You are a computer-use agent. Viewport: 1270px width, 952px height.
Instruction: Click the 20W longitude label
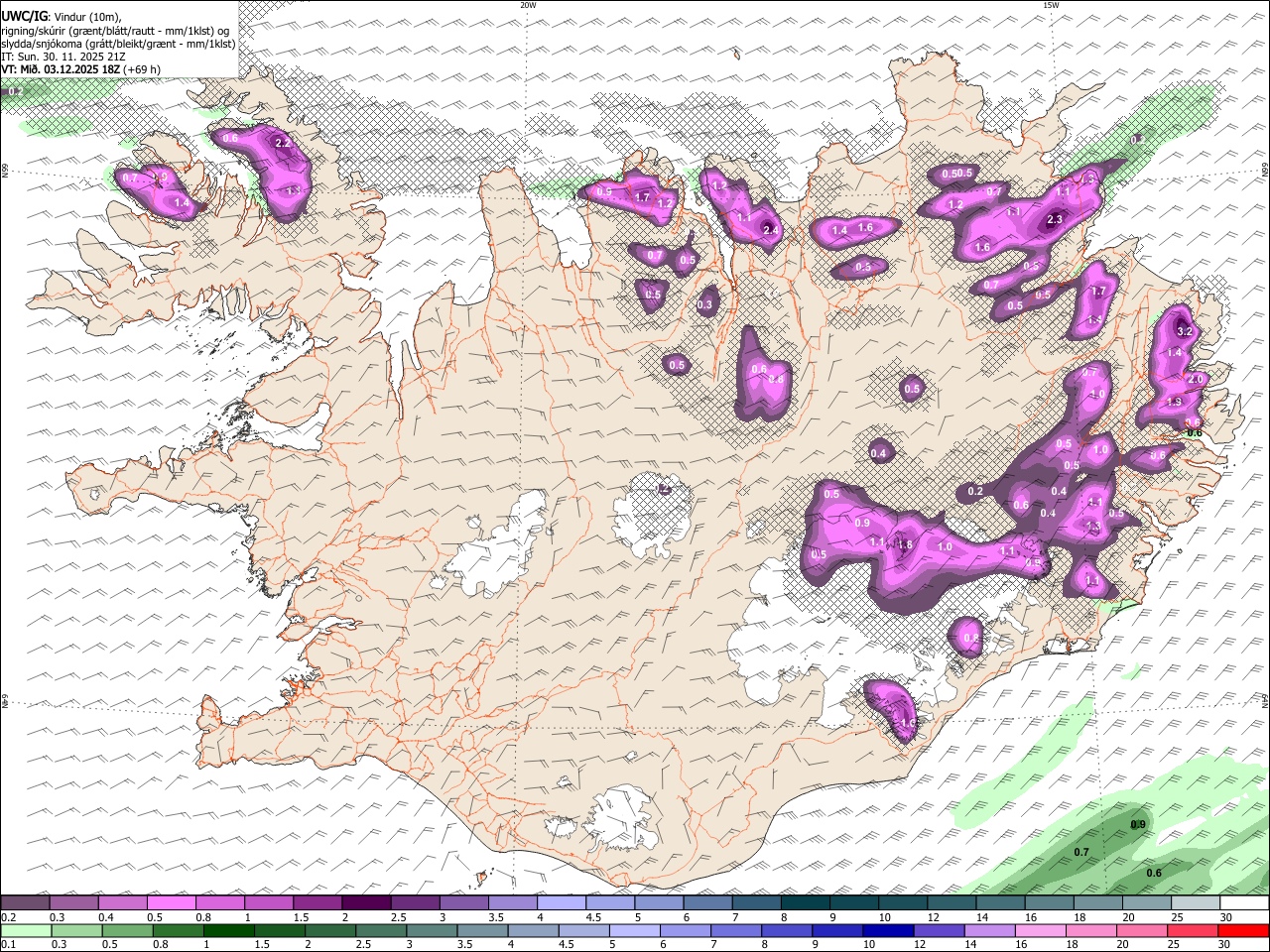coord(528,5)
